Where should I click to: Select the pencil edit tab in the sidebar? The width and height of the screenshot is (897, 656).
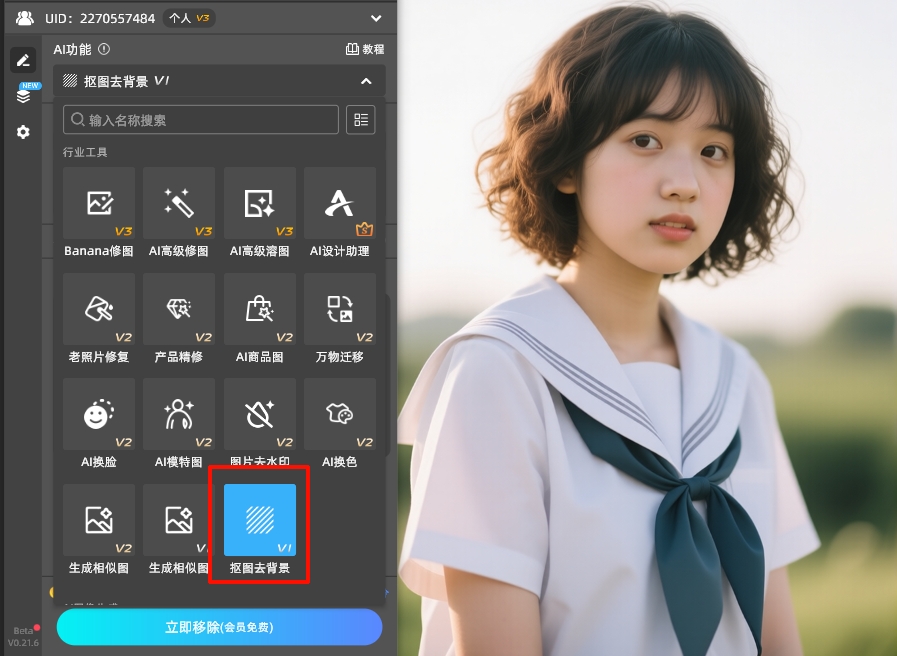tap(22, 60)
